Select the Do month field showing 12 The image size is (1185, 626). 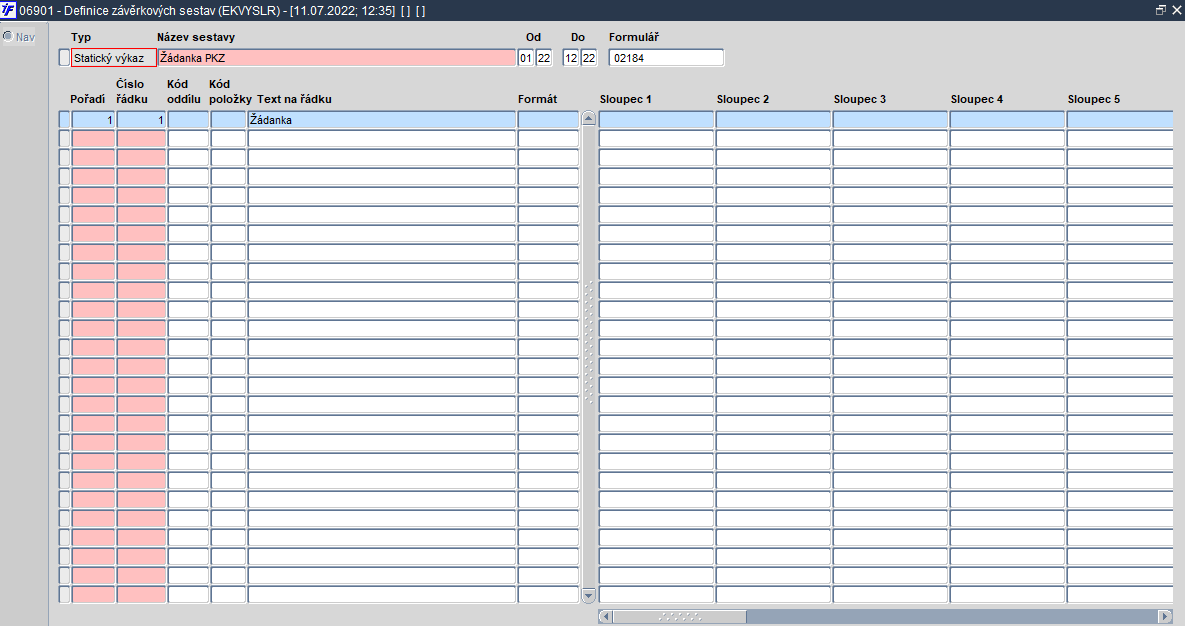[x=571, y=57]
